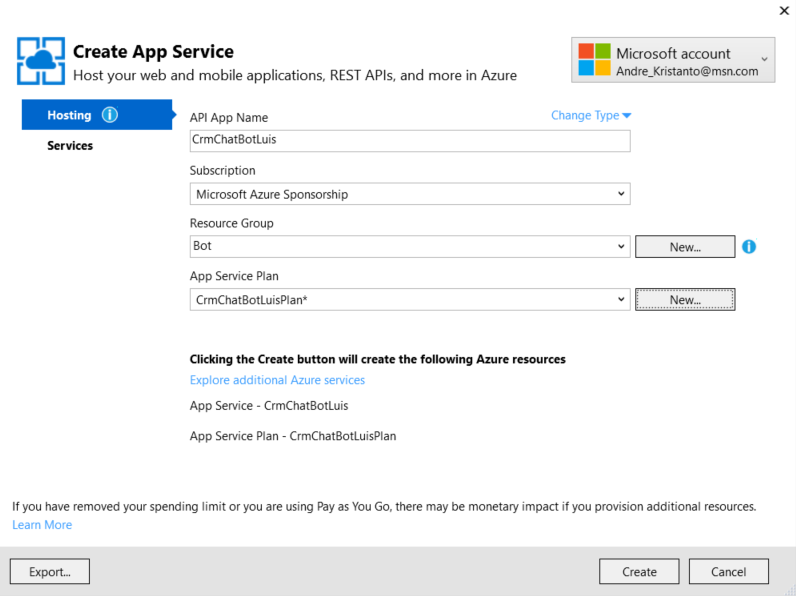This screenshot has height=596, width=796.
Task: Close the Create App Service dialog
Action: click(782, 10)
